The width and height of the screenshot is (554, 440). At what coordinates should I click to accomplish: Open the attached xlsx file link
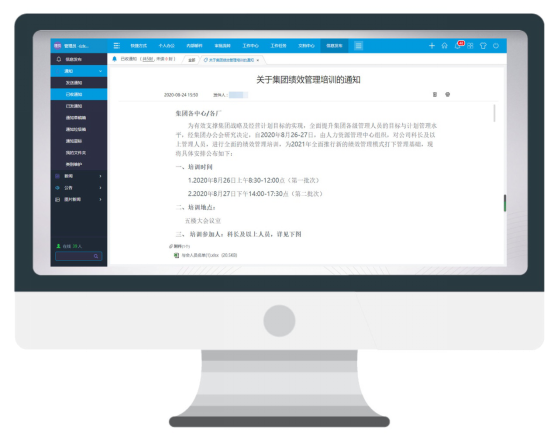click(209, 255)
